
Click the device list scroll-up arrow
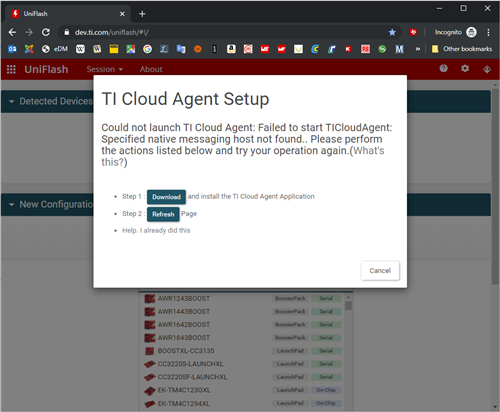pyautogui.click(x=348, y=297)
